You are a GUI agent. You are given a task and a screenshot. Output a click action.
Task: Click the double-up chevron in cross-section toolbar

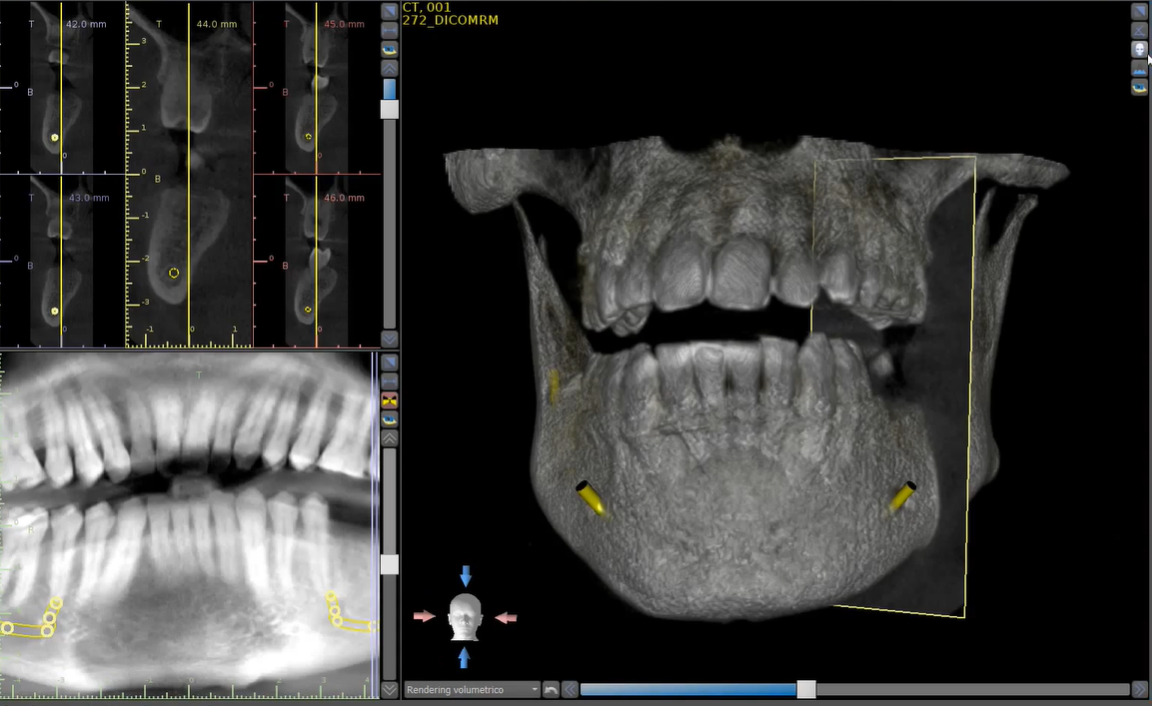(389, 68)
